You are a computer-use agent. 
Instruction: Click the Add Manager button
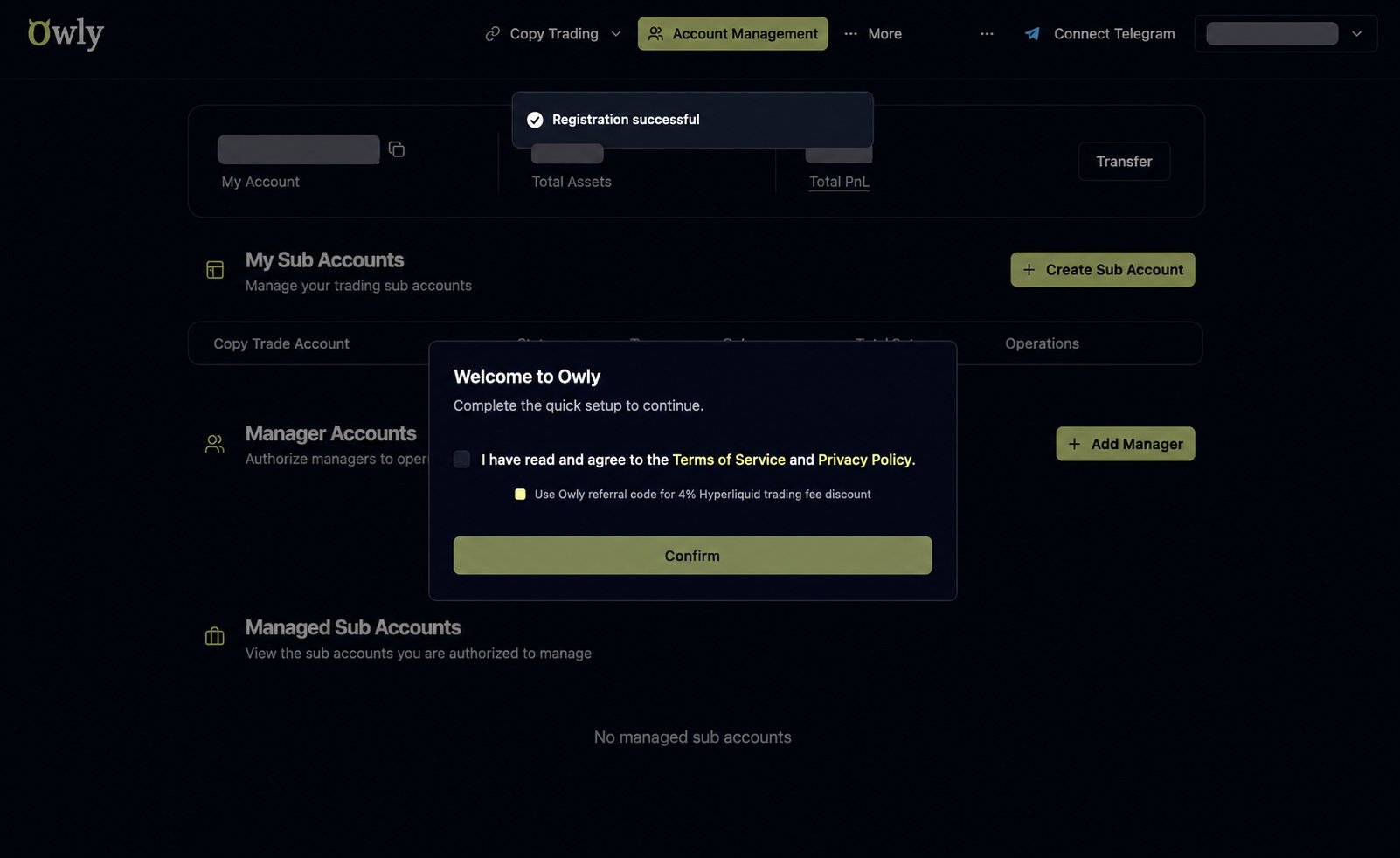(1126, 444)
